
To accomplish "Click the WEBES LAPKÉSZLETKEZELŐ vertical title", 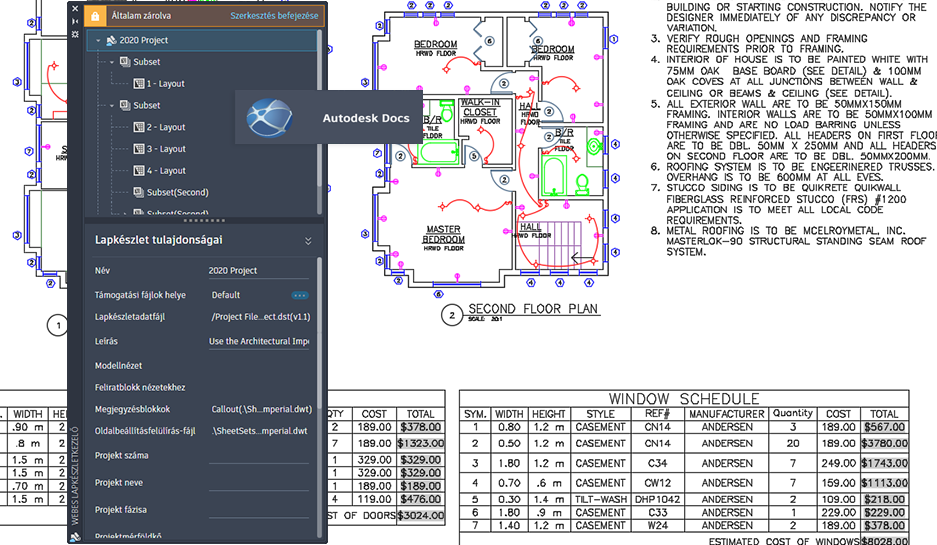I will tap(75, 475).
